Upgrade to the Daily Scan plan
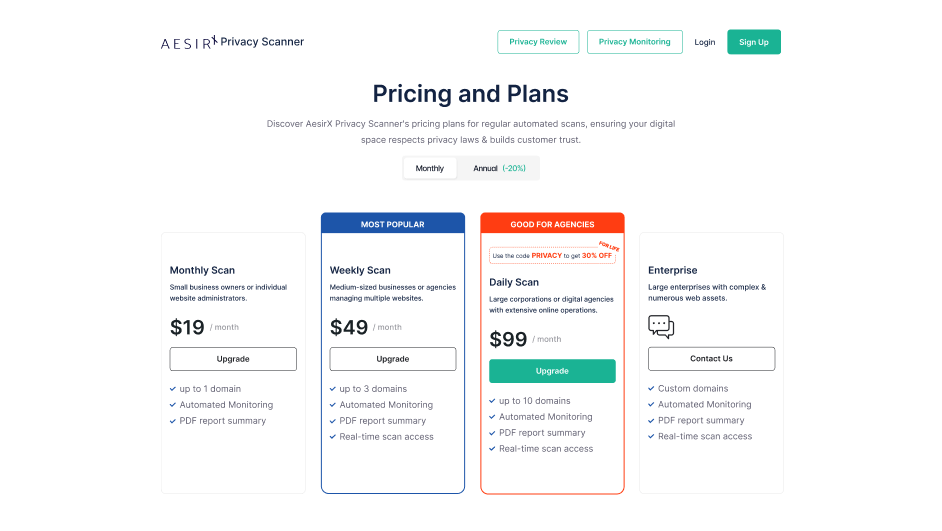This screenshot has height=531, width=942. point(552,371)
